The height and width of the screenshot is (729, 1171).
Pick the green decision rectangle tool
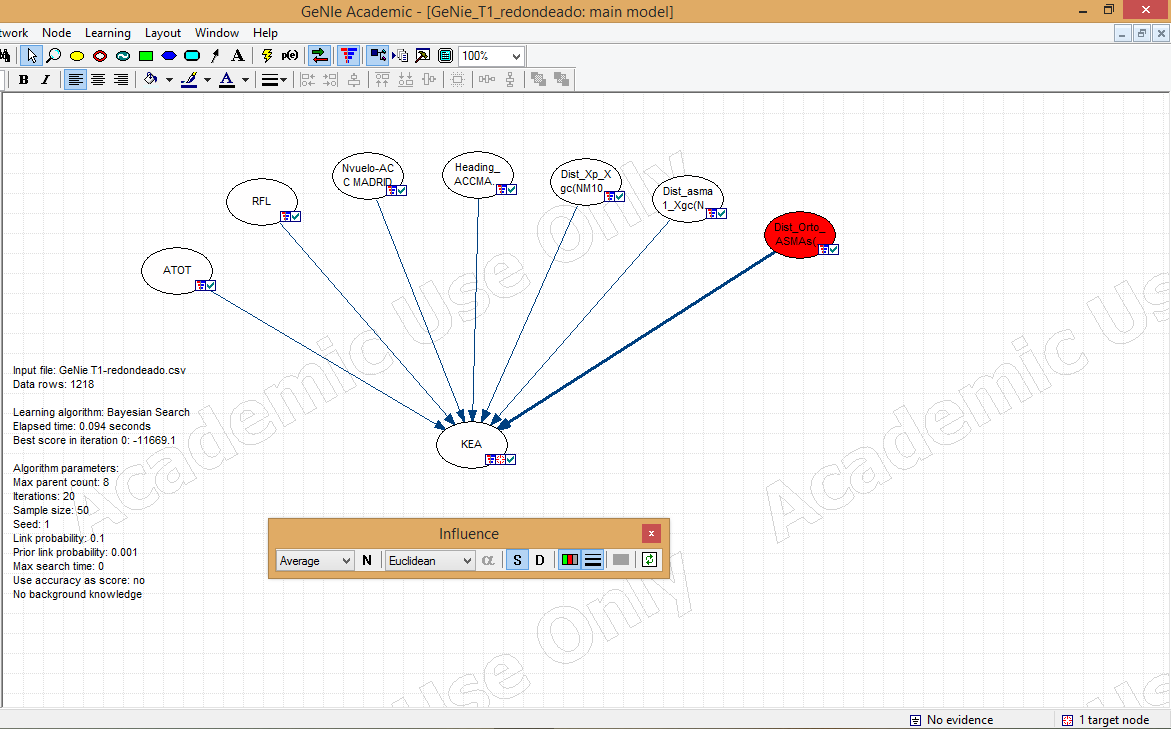[146, 56]
